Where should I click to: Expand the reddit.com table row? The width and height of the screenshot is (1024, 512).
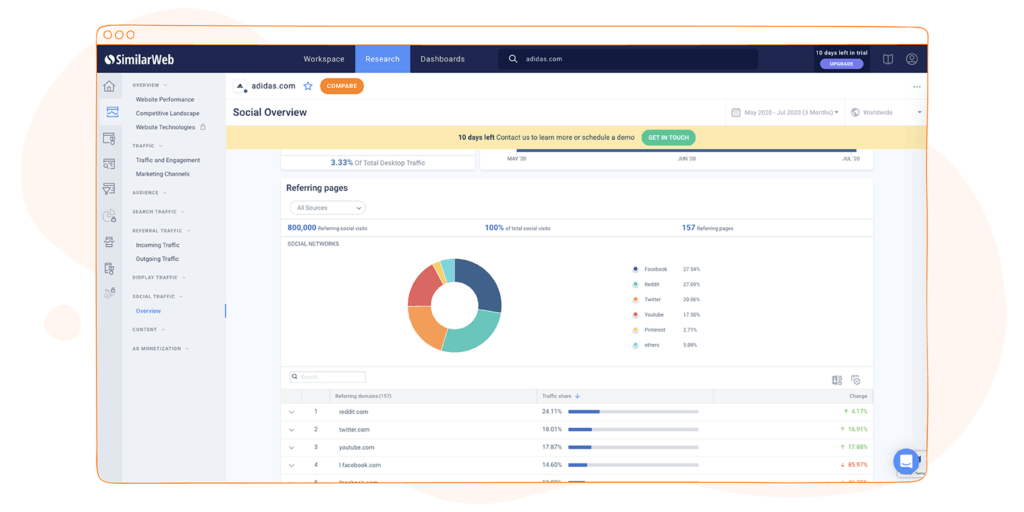click(291, 412)
